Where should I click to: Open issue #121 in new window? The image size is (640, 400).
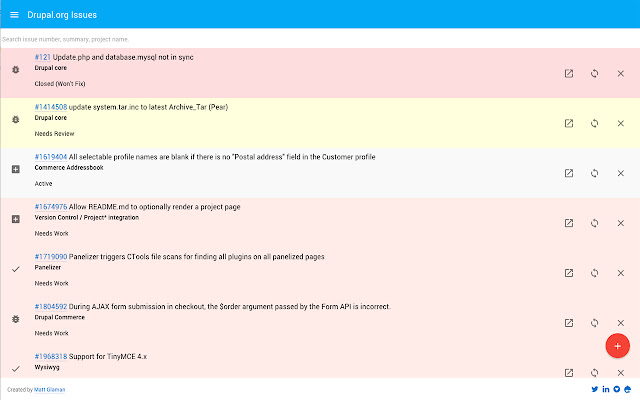click(x=569, y=73)
